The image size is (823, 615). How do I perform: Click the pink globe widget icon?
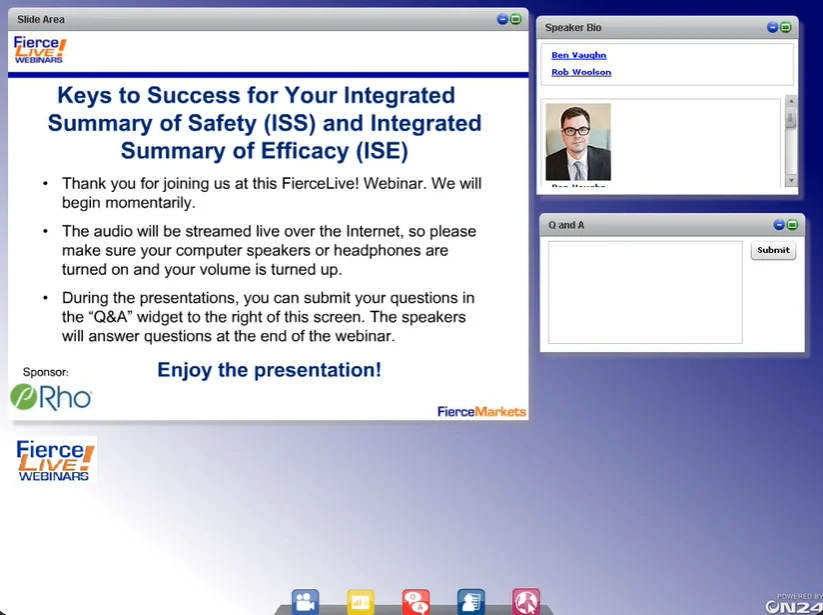[x=526, y=602]
